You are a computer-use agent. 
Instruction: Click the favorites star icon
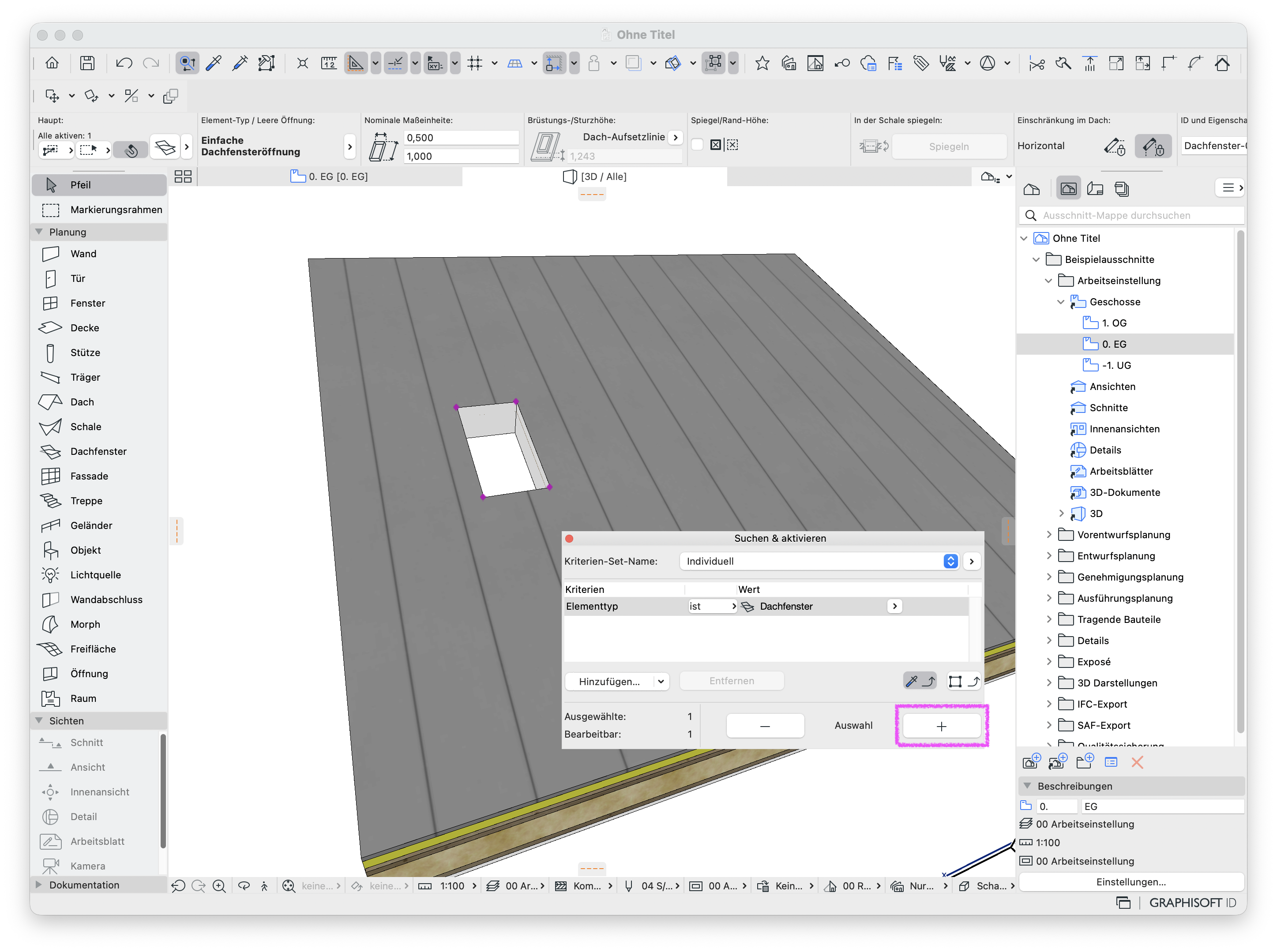coord(762,63)
